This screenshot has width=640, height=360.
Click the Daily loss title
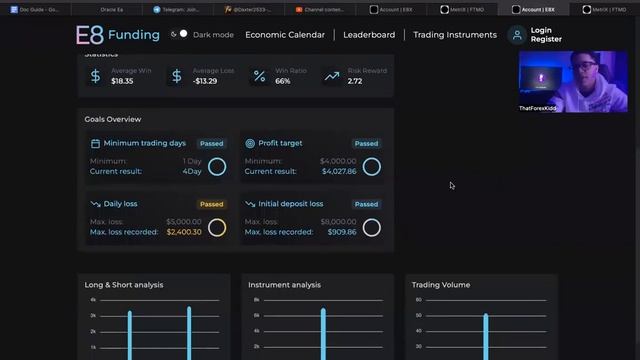[120, 204]
